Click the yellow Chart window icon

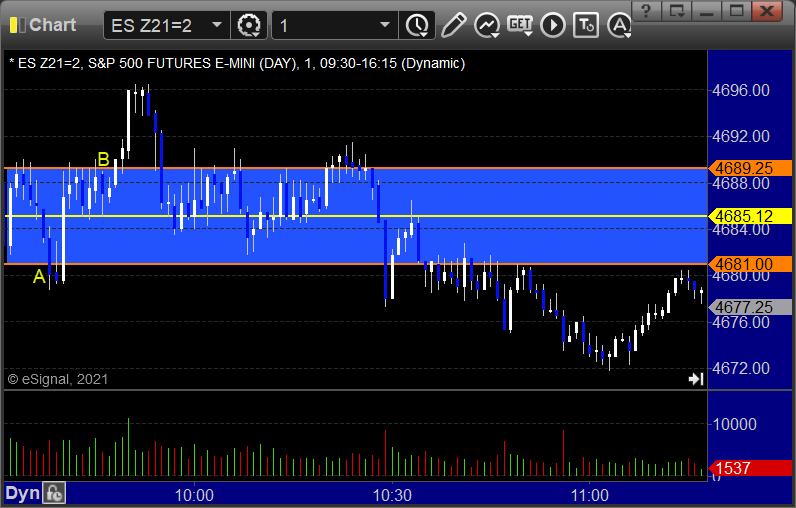(17, 25)
